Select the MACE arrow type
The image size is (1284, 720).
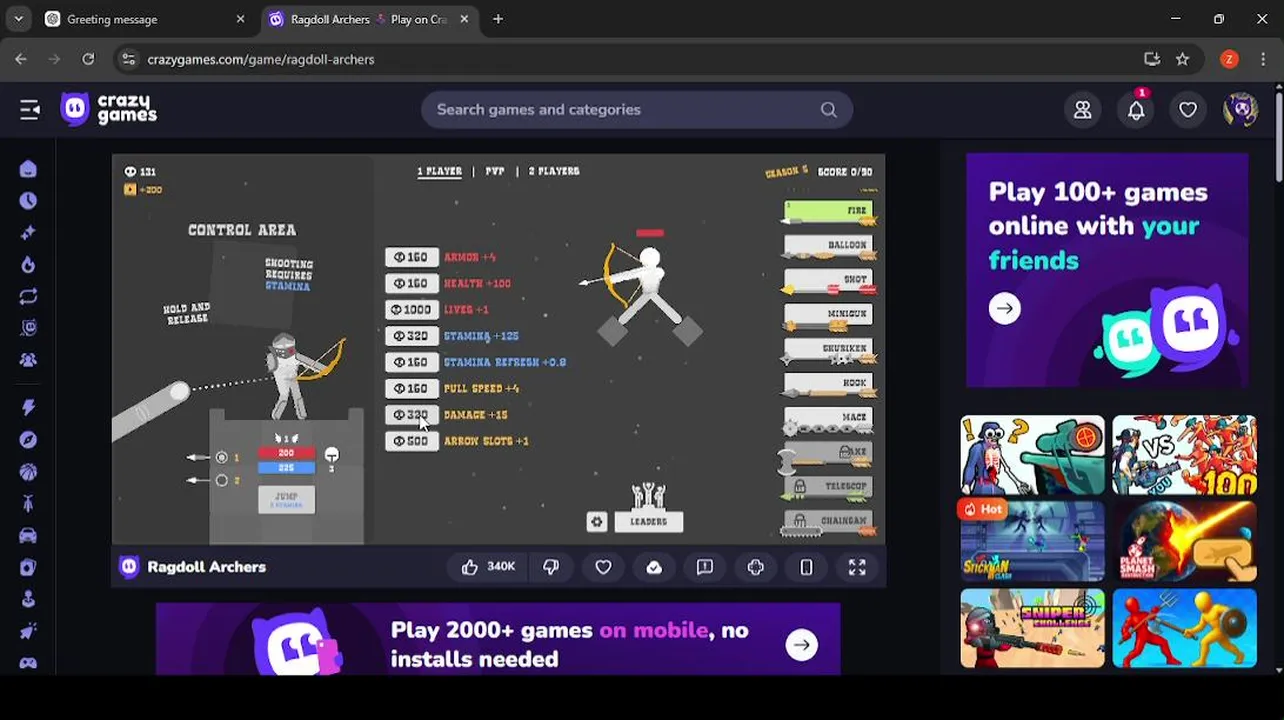click(x=829, y=418)
